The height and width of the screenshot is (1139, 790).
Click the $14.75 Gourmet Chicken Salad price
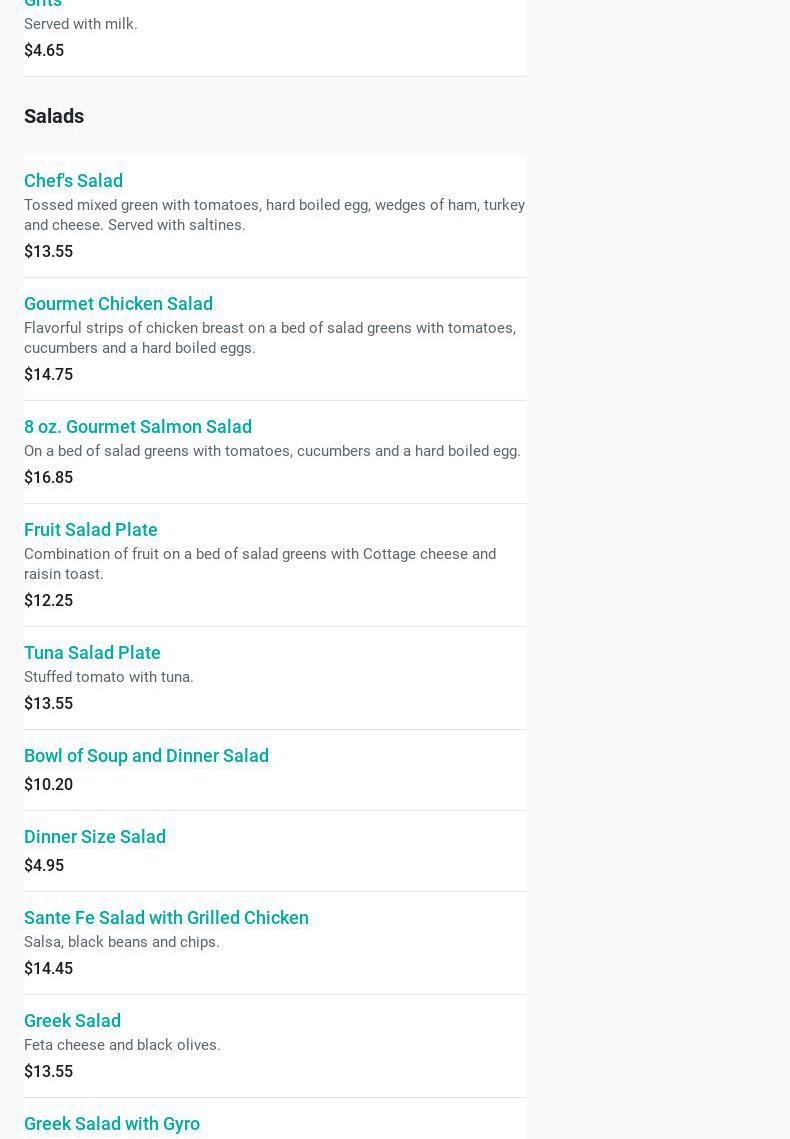[48, 374]
